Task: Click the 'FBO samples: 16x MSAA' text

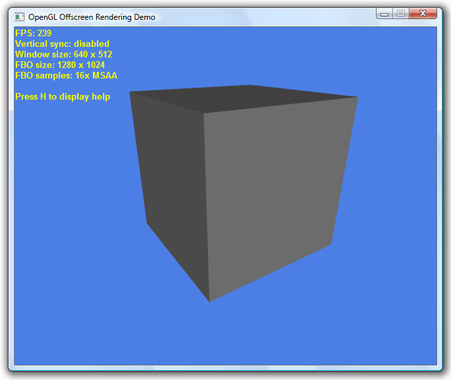Action: pyautogui.click(x=66, y=76)
